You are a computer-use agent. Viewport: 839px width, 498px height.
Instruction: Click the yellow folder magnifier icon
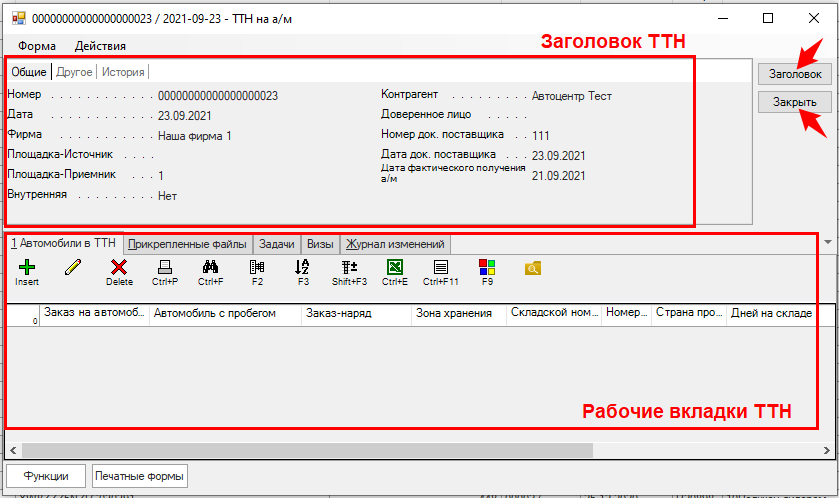tap(533, 267)
